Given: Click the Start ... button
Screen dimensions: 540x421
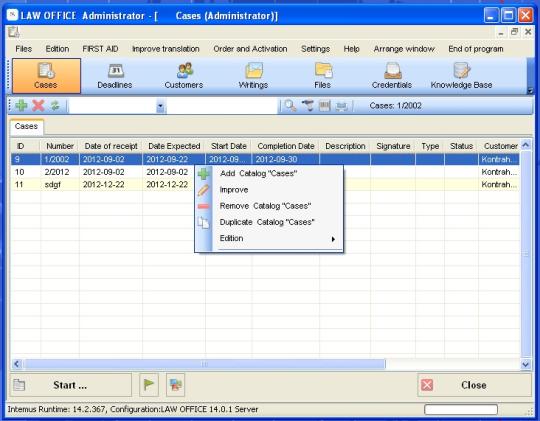Looking at the screenshot, I should tap(71, 385).
